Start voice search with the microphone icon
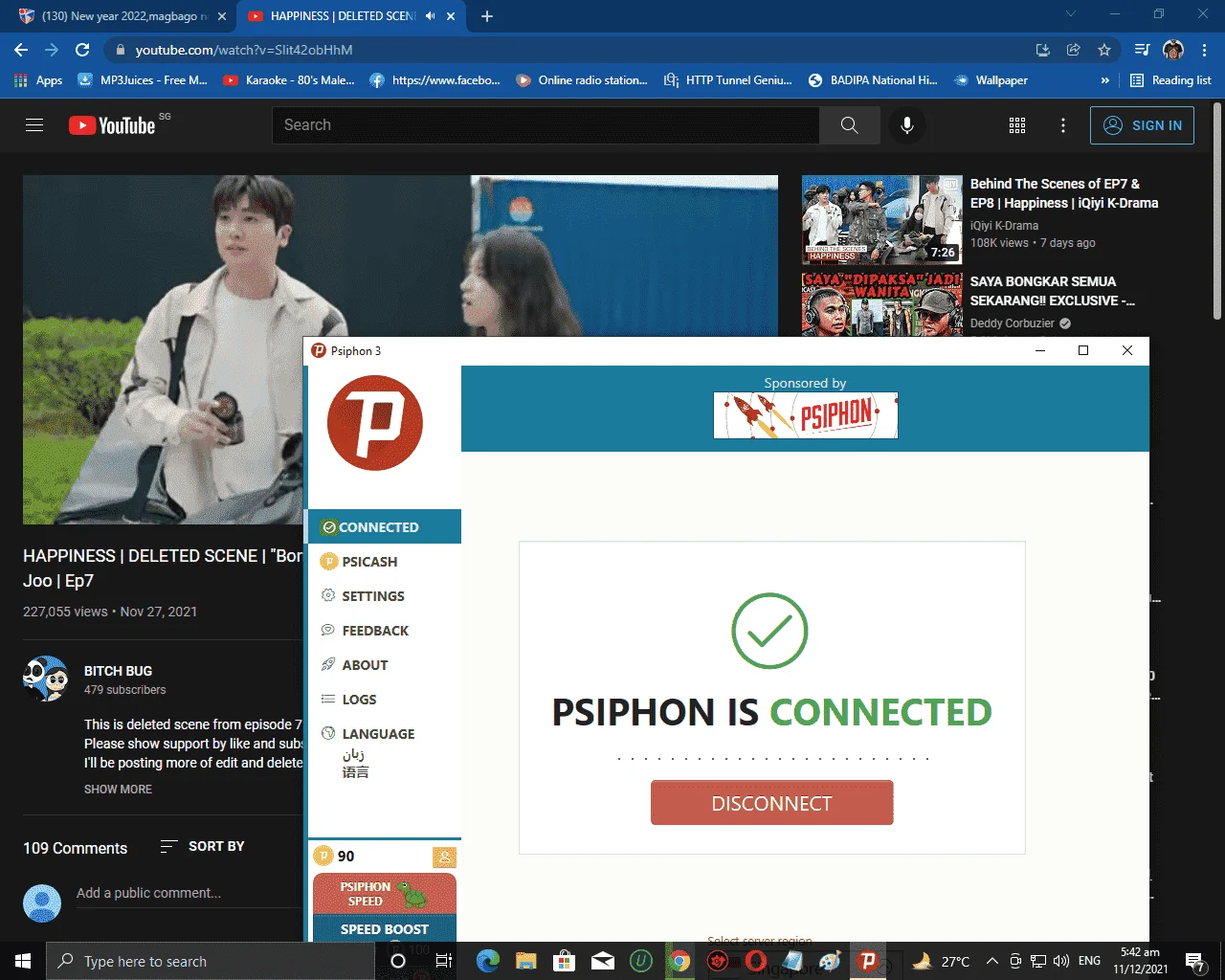 point(906,124)
